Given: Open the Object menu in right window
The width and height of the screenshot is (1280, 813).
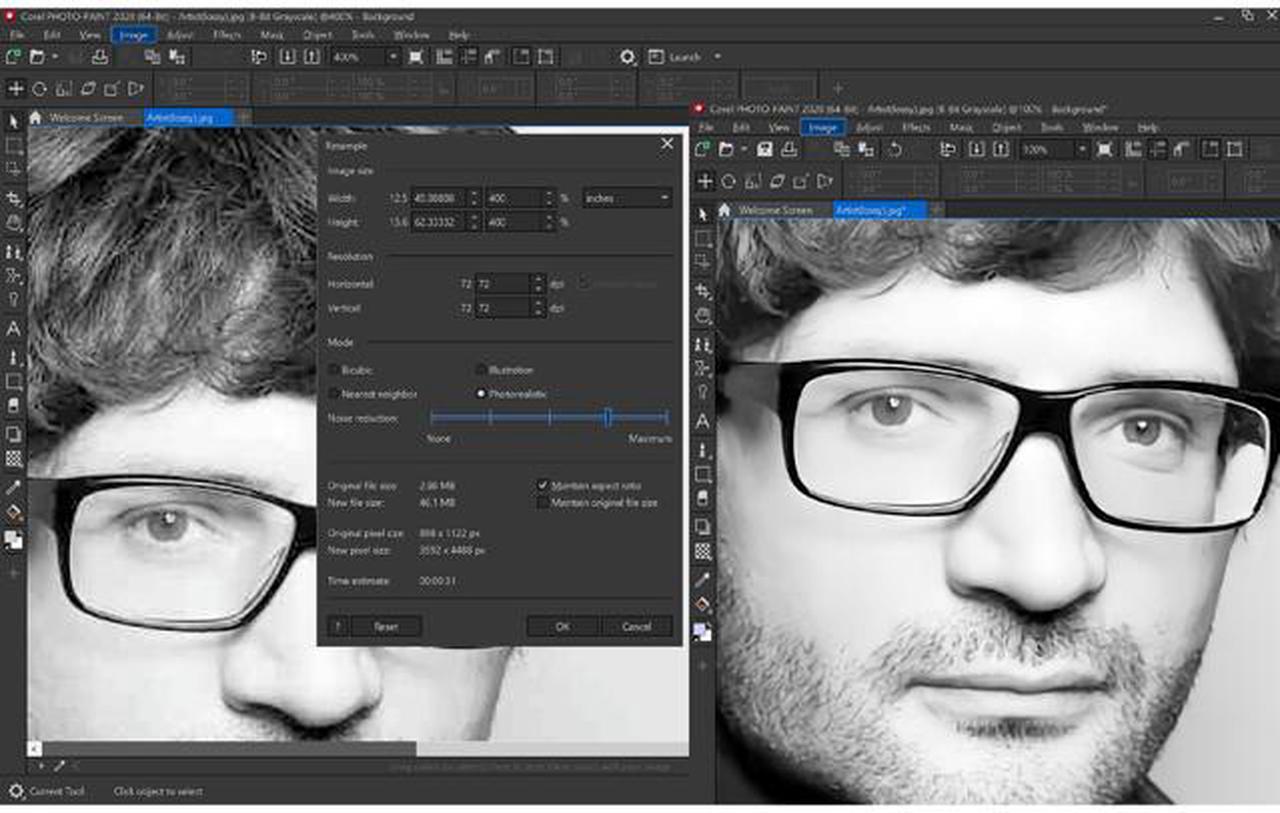Looking at the screenshot, I should tap(1007, 128).
